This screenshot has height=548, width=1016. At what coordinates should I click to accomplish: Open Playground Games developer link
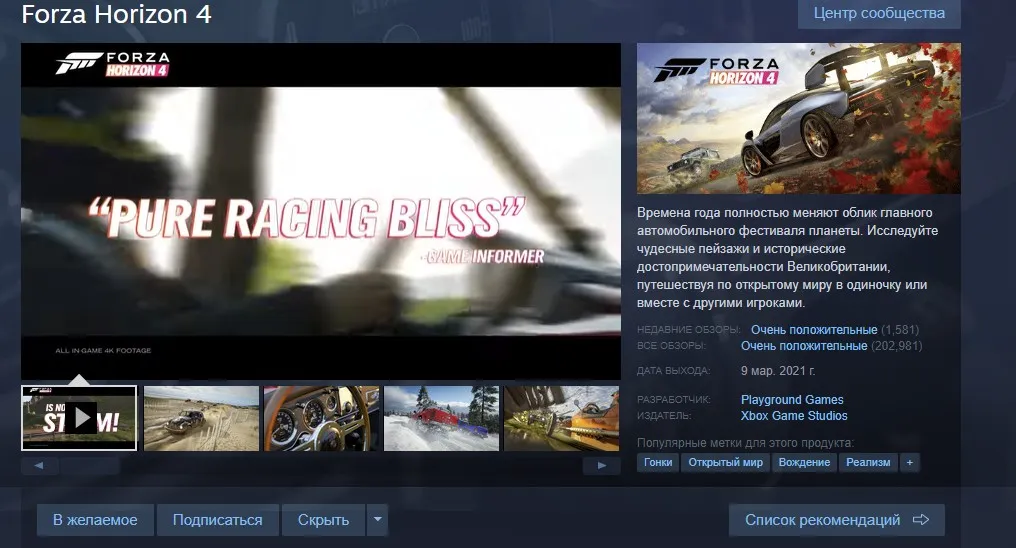792,400
